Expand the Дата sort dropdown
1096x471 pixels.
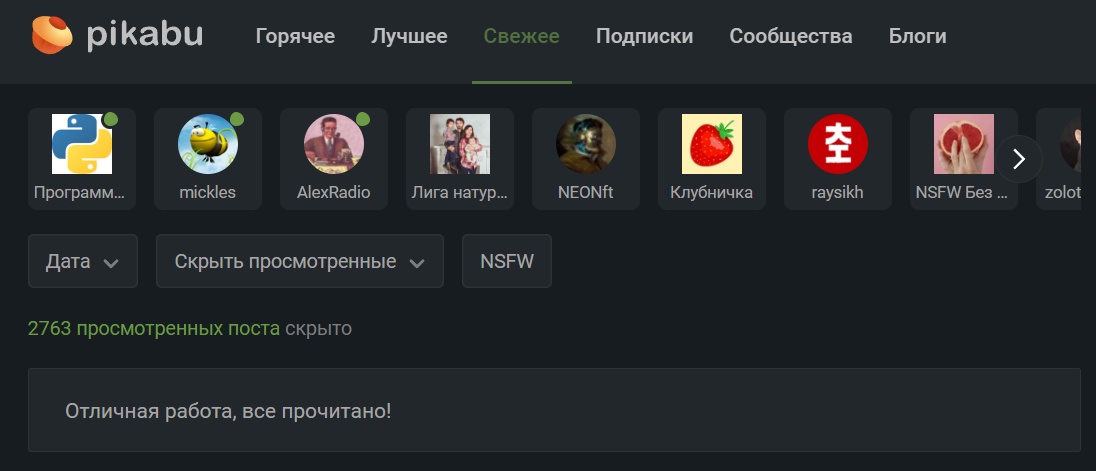pos(82,261)
